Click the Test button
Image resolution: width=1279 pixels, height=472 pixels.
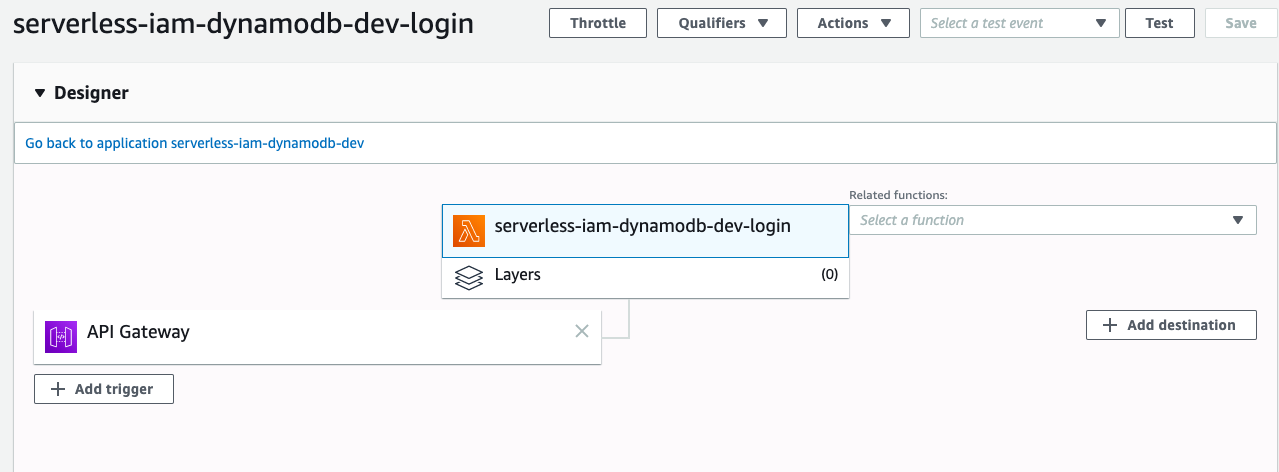pyautogui.click(x=1159, y=23)
